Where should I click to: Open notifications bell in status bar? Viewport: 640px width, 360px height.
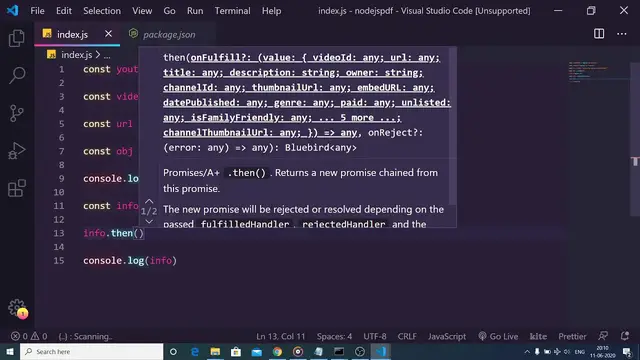pos(624,336)
